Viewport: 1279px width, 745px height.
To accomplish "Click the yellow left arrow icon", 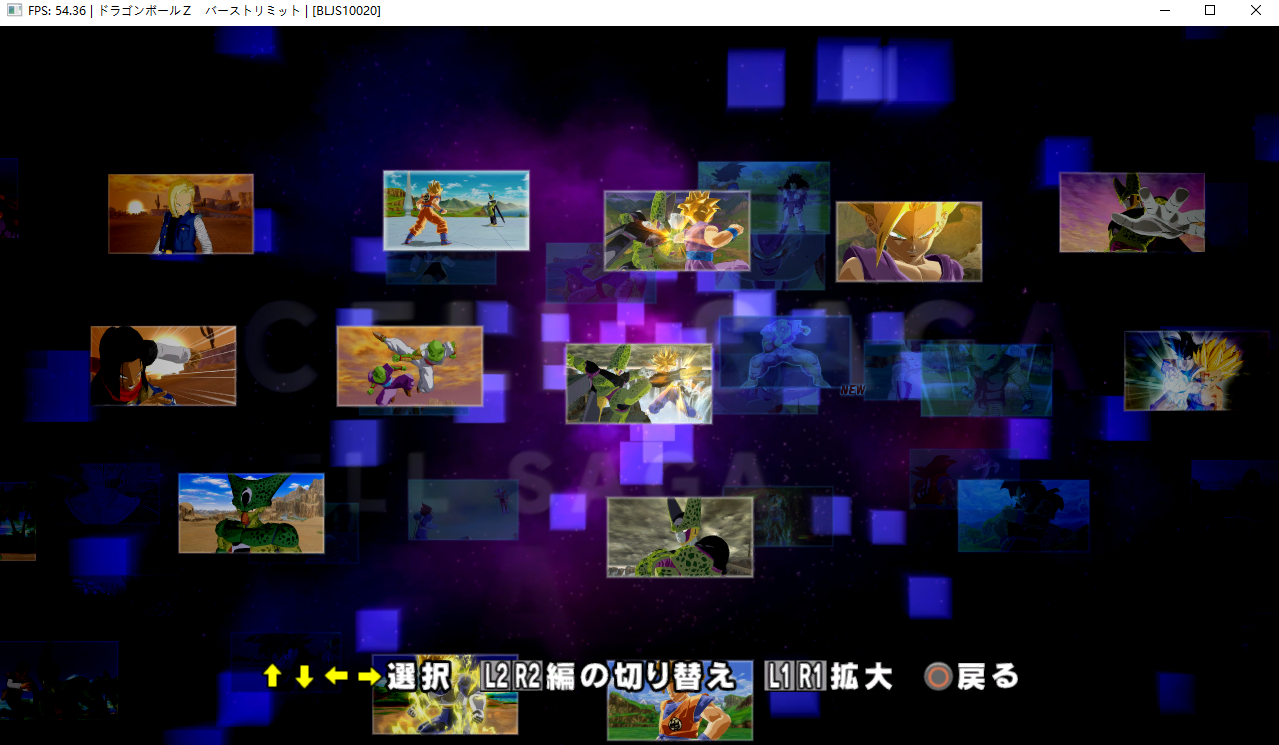I will [x=337, y=677].
